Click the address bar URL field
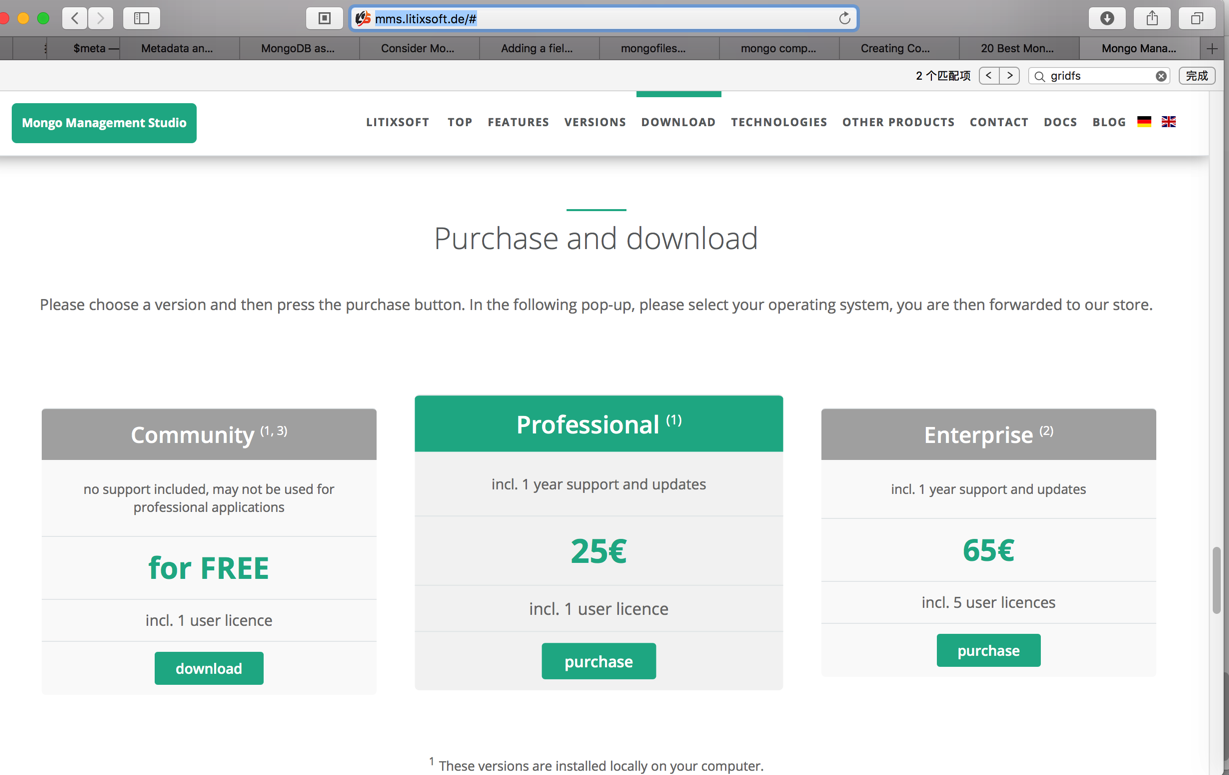This screenshot has width=1229, height=775. pos(600,18)
